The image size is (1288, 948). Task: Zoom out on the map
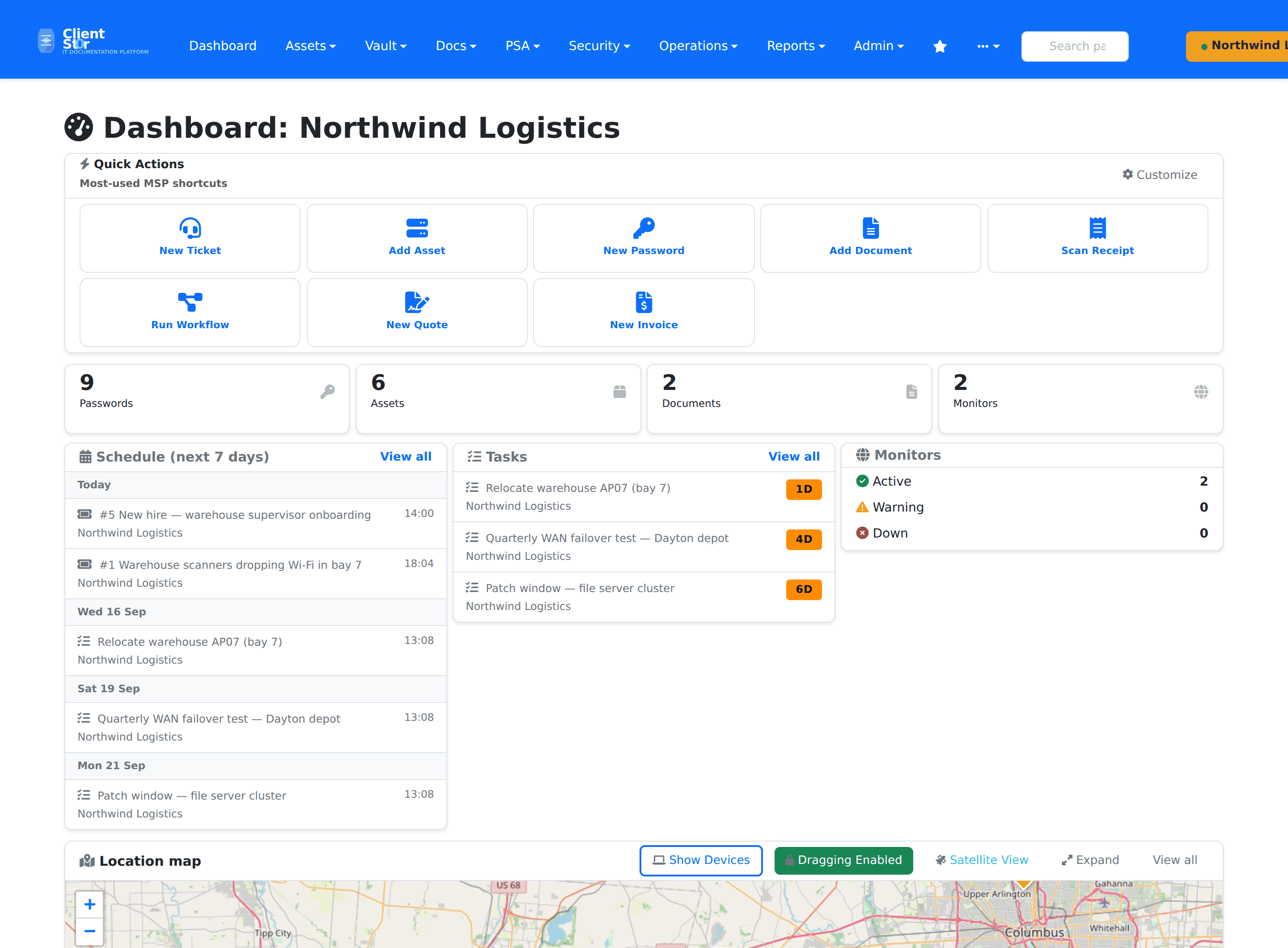89,931
